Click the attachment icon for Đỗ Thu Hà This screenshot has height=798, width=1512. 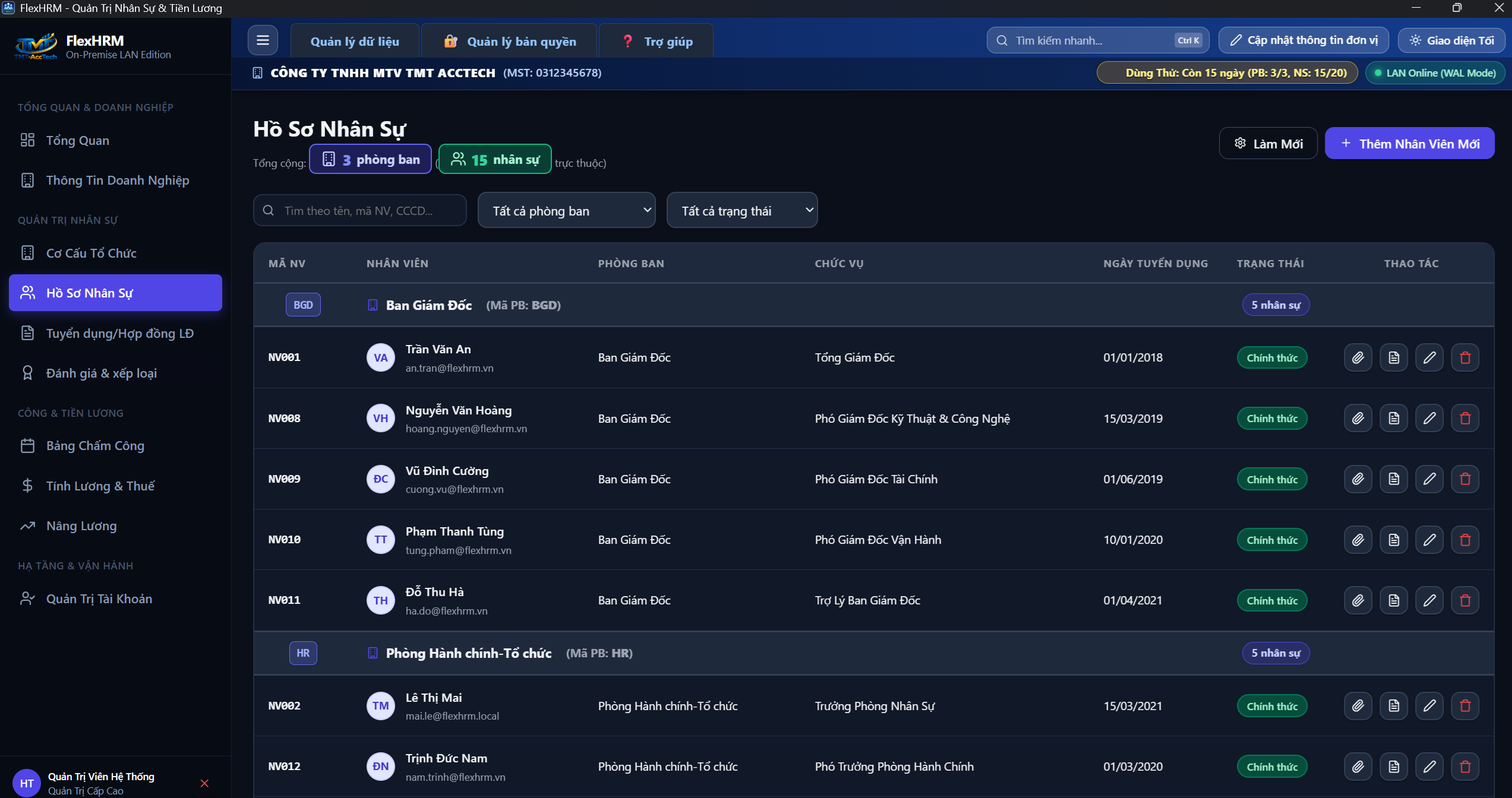pos(1358,600)
